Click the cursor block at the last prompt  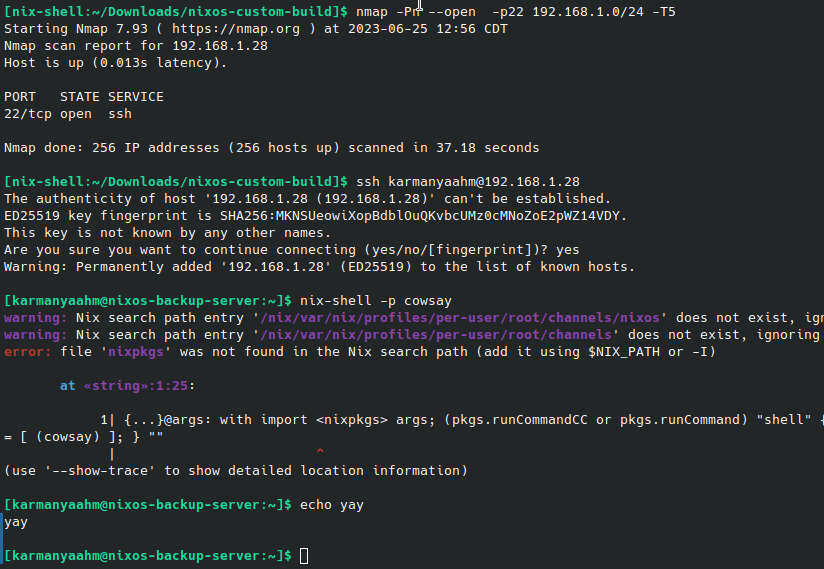304,555
